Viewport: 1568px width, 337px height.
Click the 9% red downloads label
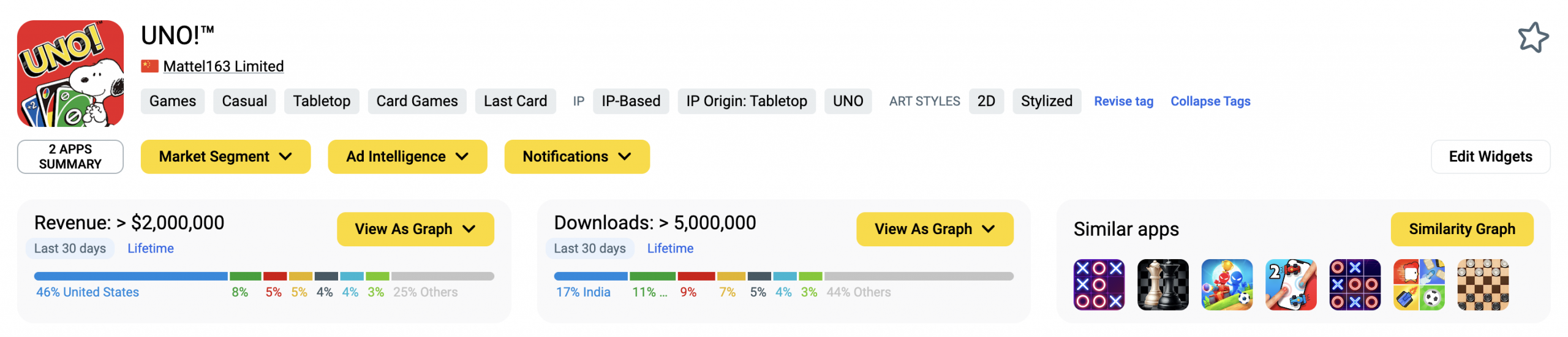pyautogui.click(x=688, y=292)
